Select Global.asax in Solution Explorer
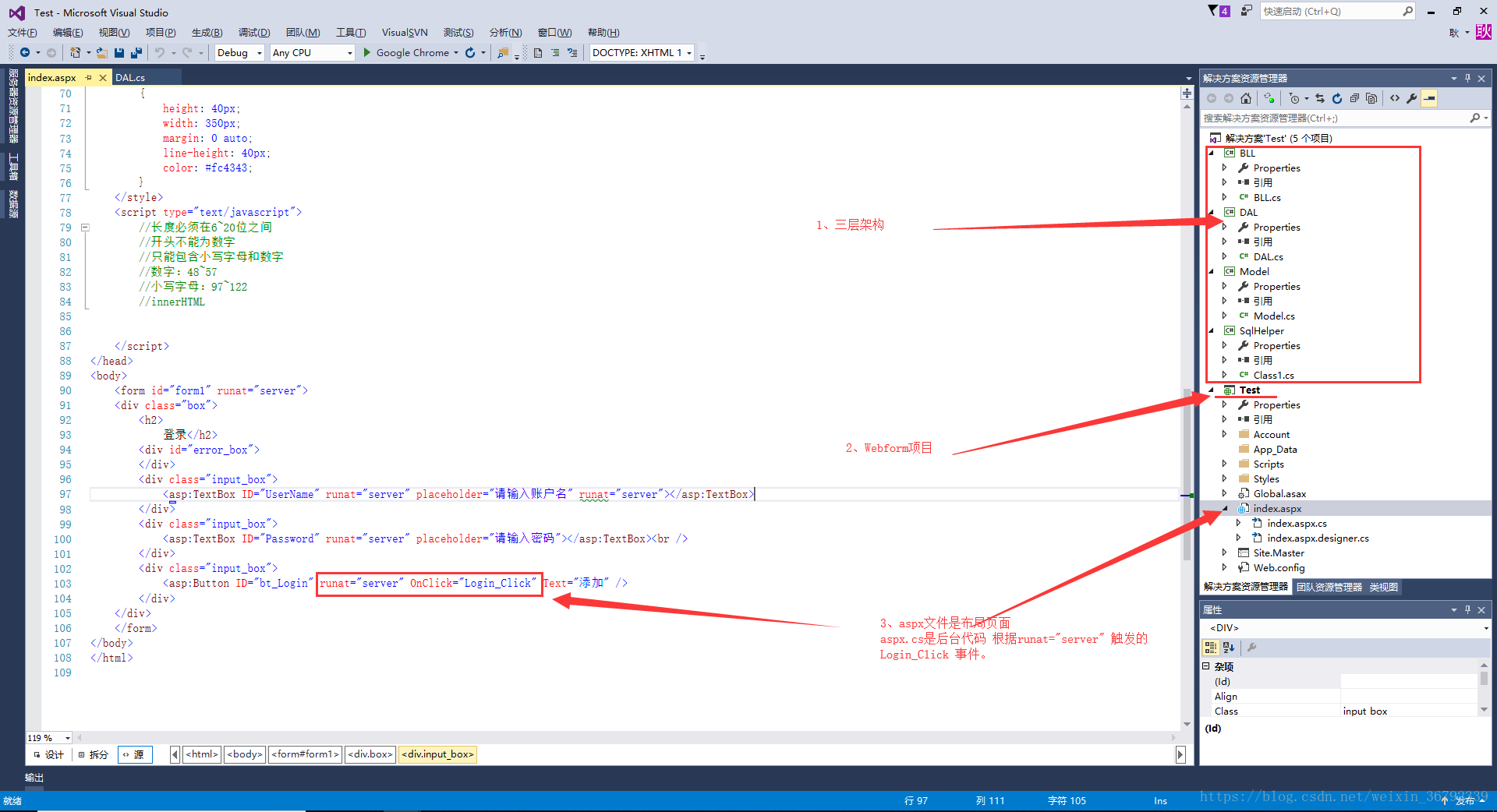Screen dimensions: 1497x812 pos(1279,493)
